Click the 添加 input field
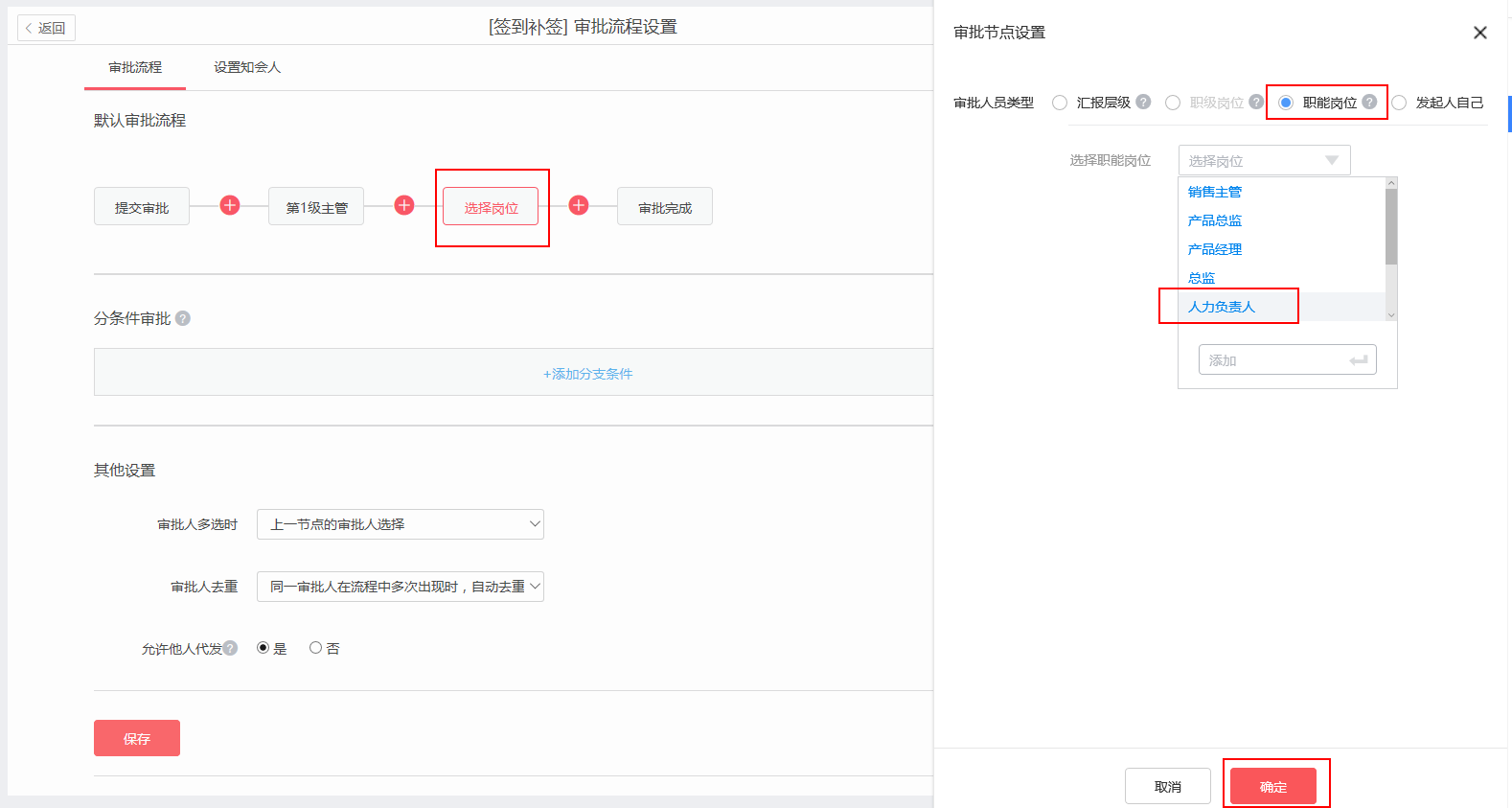 (x=1288, y=359)
